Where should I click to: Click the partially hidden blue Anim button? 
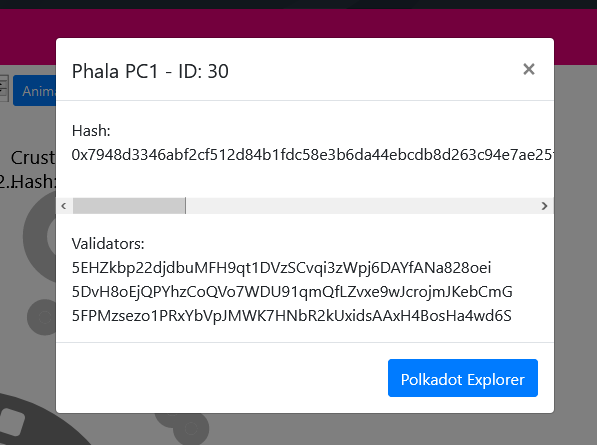pos(35,91)
